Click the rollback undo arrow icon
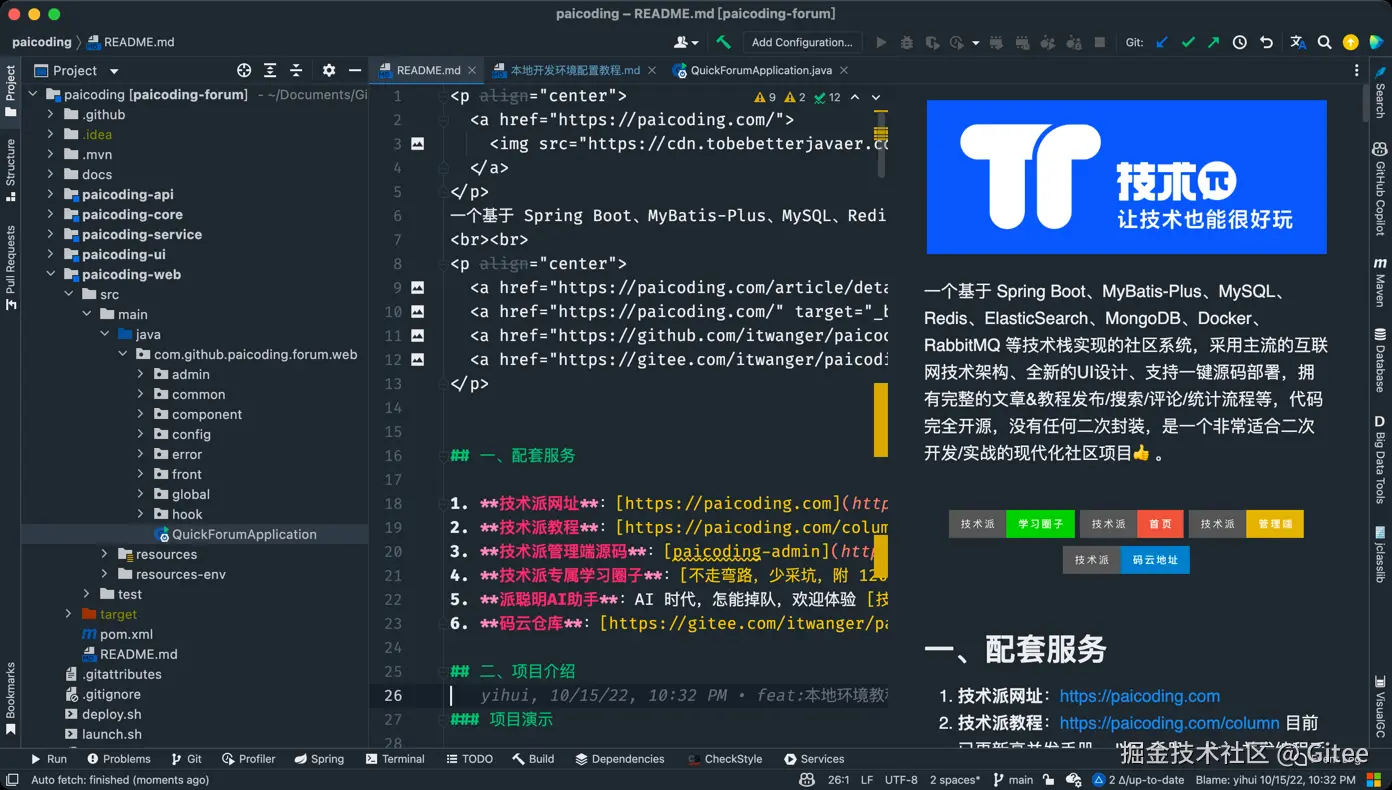 pos(1266,42)
